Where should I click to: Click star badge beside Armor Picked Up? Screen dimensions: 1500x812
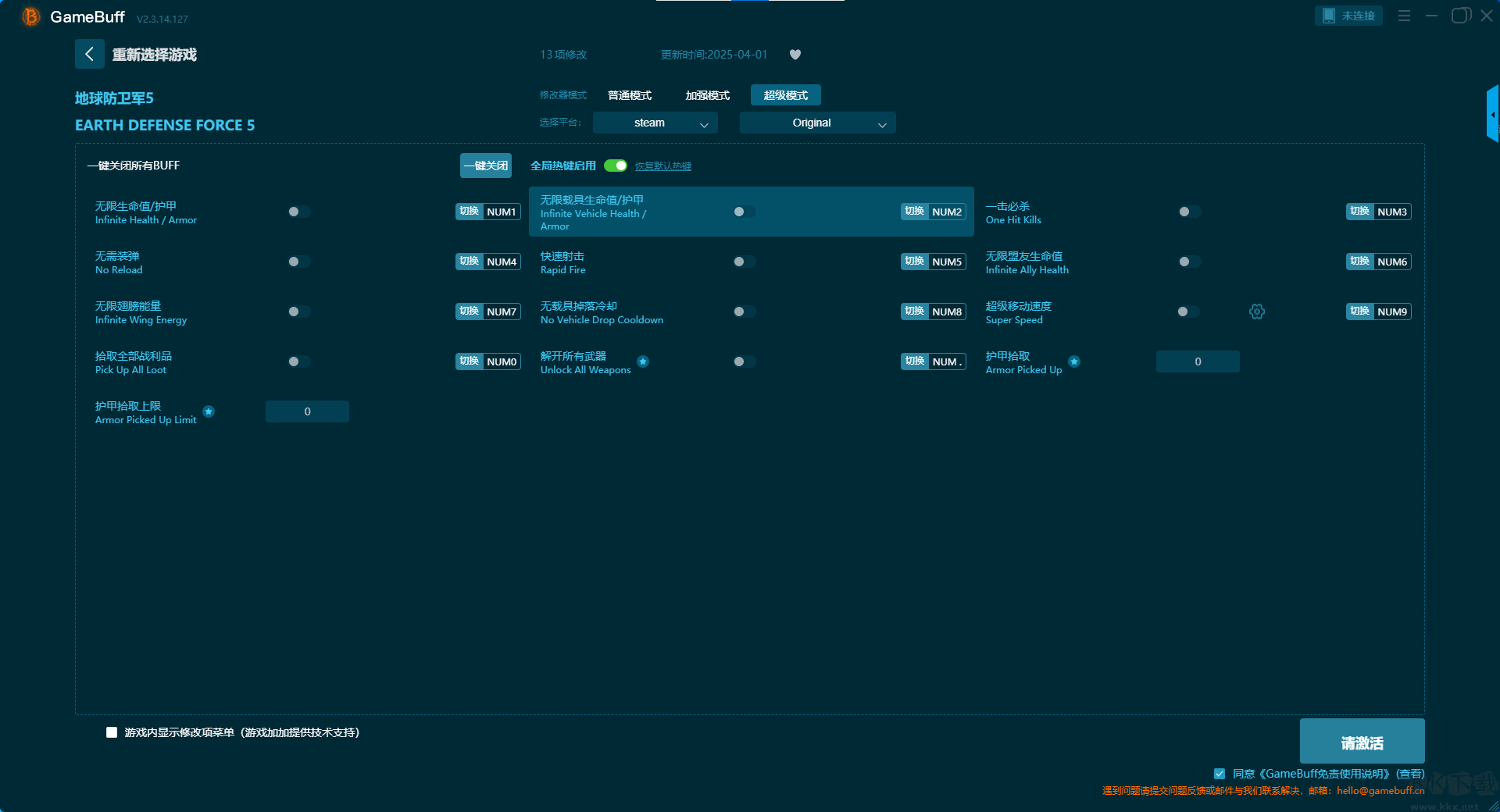click(x=1074, y=361)
